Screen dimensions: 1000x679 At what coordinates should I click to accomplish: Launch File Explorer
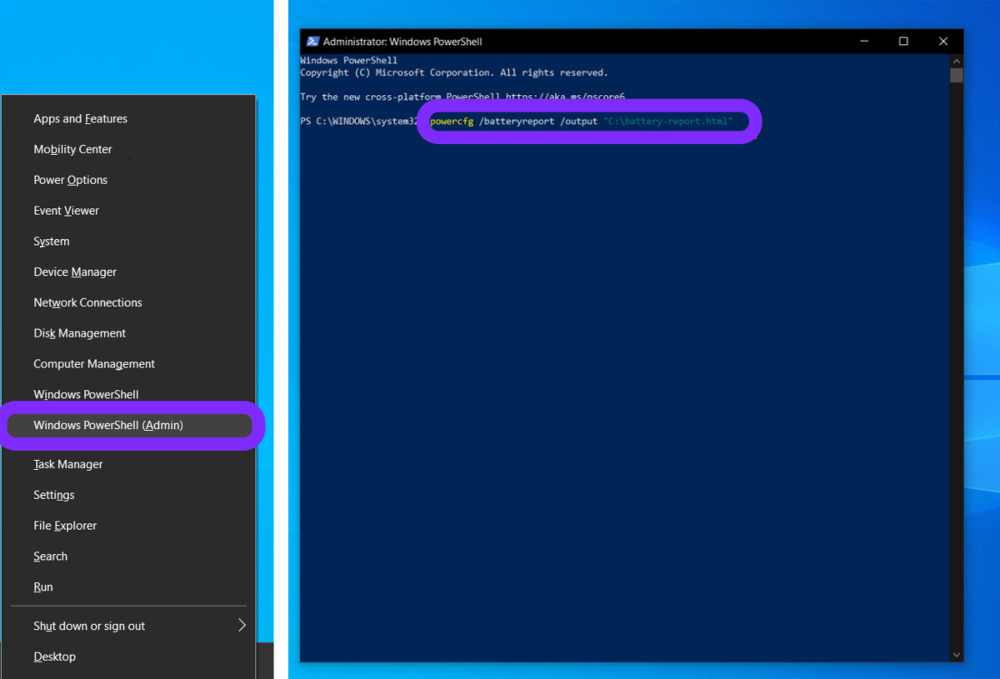tap(65, 525)
